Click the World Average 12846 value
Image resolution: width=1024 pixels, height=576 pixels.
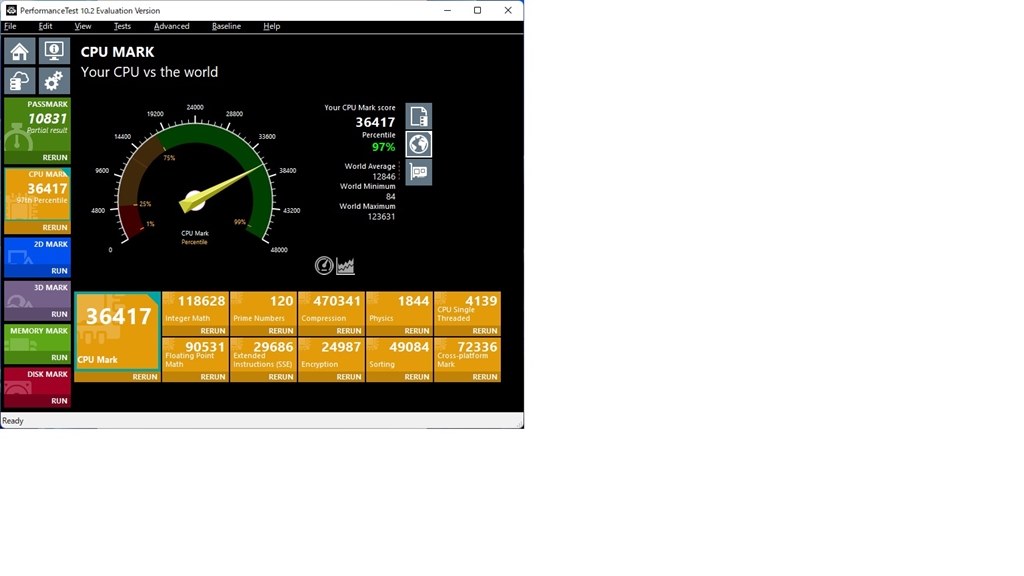point(383,177)
